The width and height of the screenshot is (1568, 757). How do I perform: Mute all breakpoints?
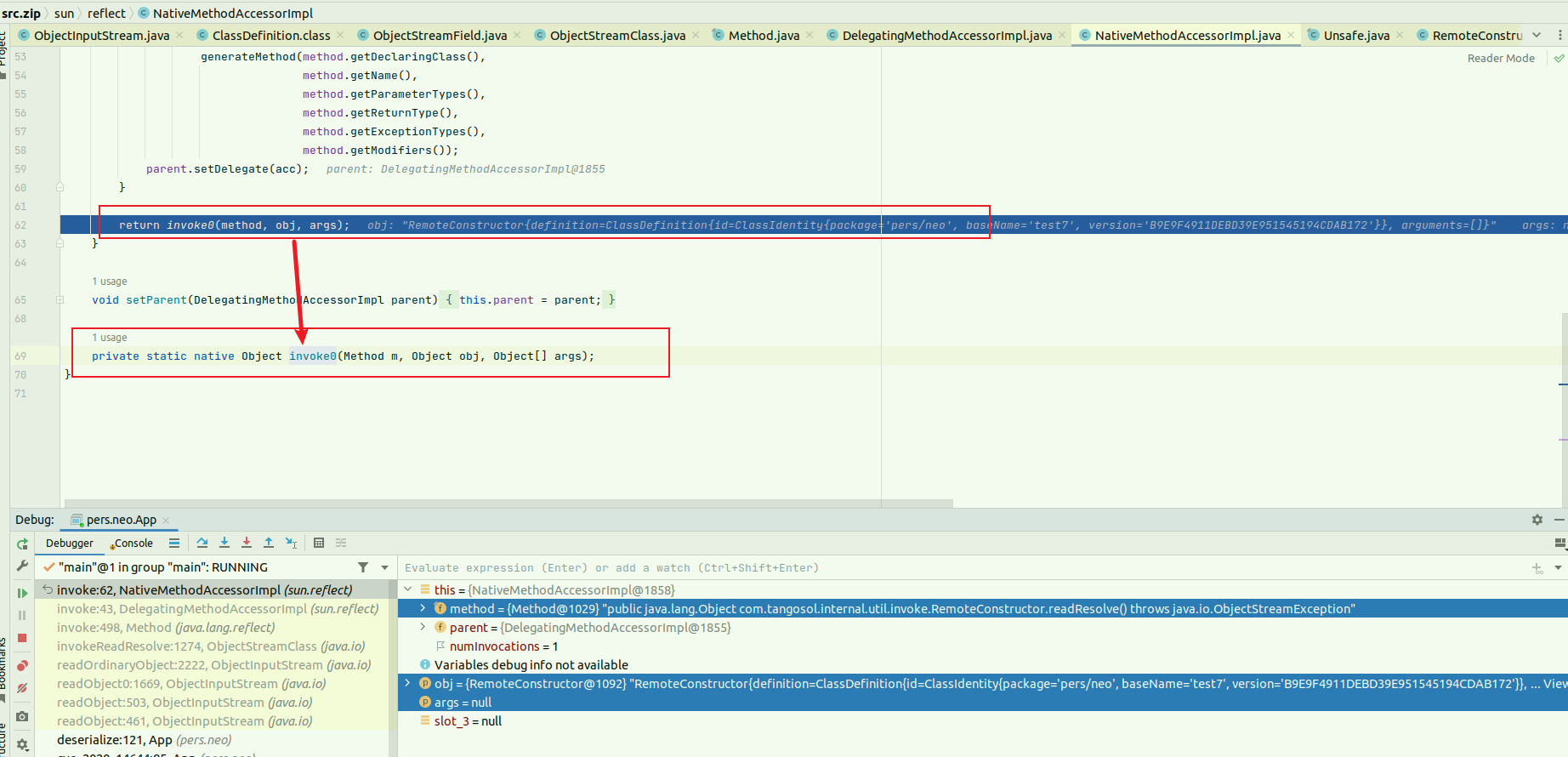pyautogui.click(x=22, y=688)
